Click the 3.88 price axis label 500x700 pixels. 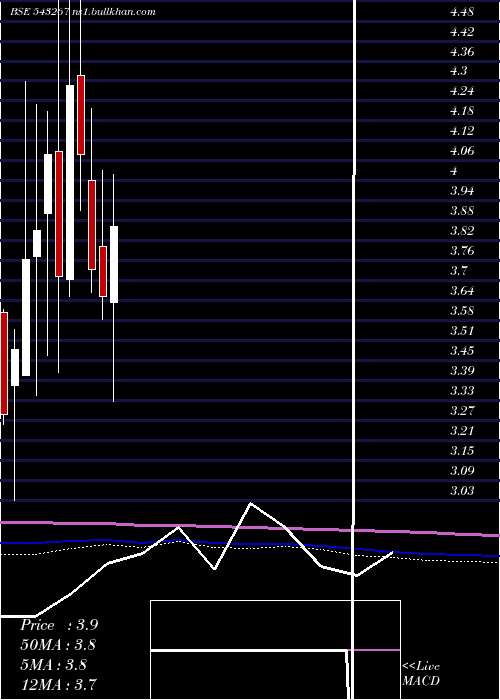(x=462, y=211)
